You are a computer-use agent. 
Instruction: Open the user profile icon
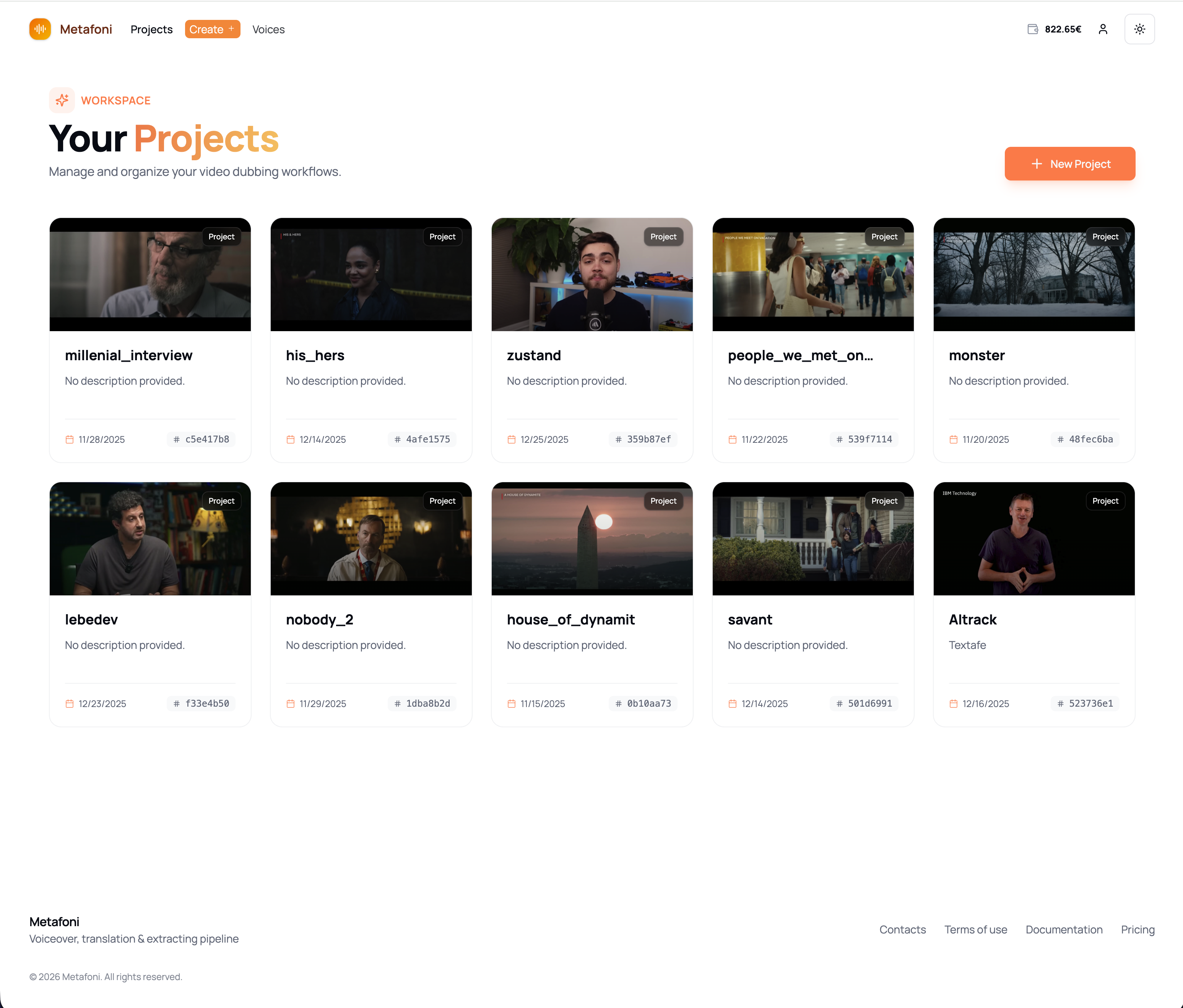coord(1102,29)
